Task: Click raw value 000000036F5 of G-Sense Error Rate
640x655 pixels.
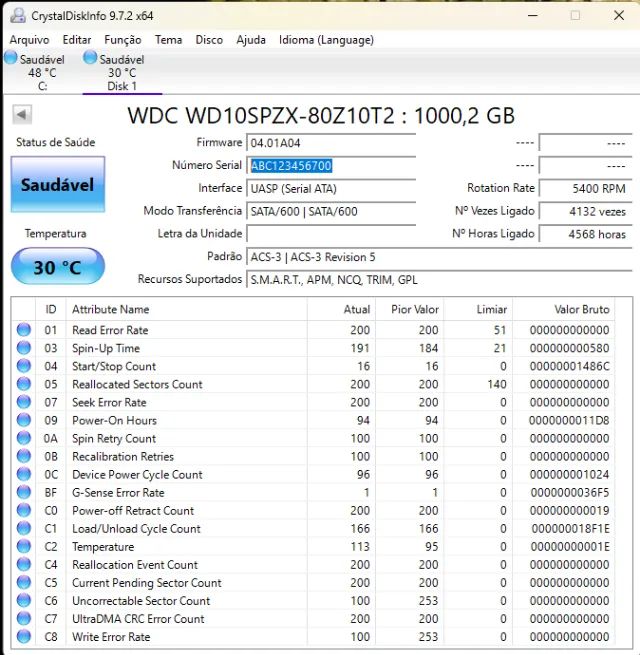Action: click(570, 493)
